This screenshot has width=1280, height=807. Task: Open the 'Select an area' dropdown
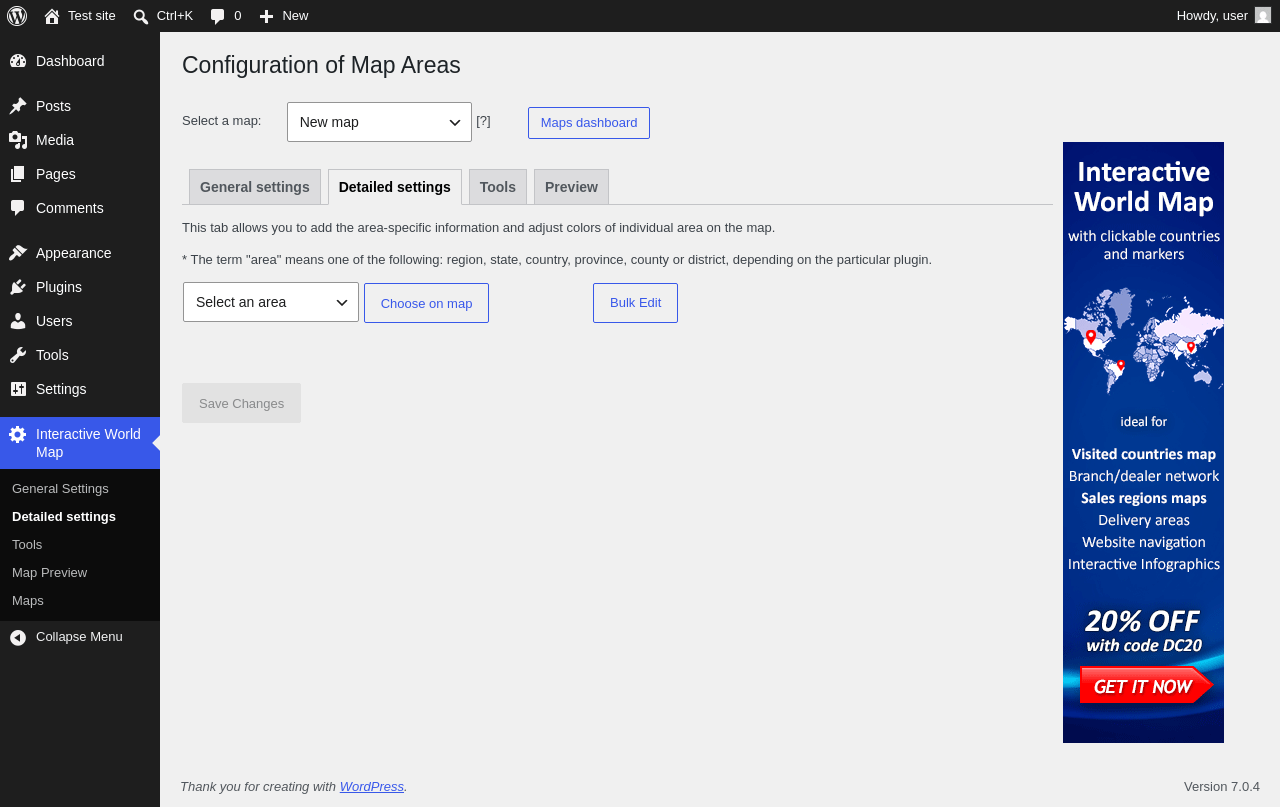[x=271, y=302]
